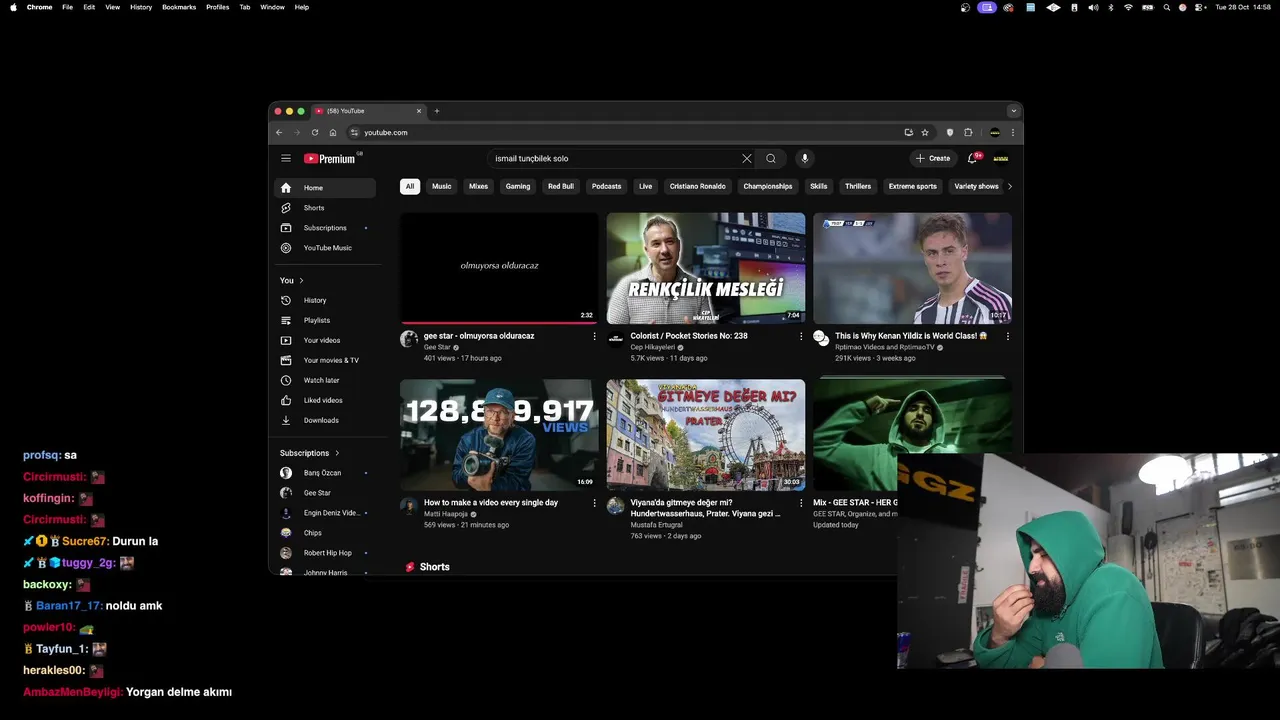Click in the YouTube search input field
The height and width of the screenshot is (720, 1280).
615,158
